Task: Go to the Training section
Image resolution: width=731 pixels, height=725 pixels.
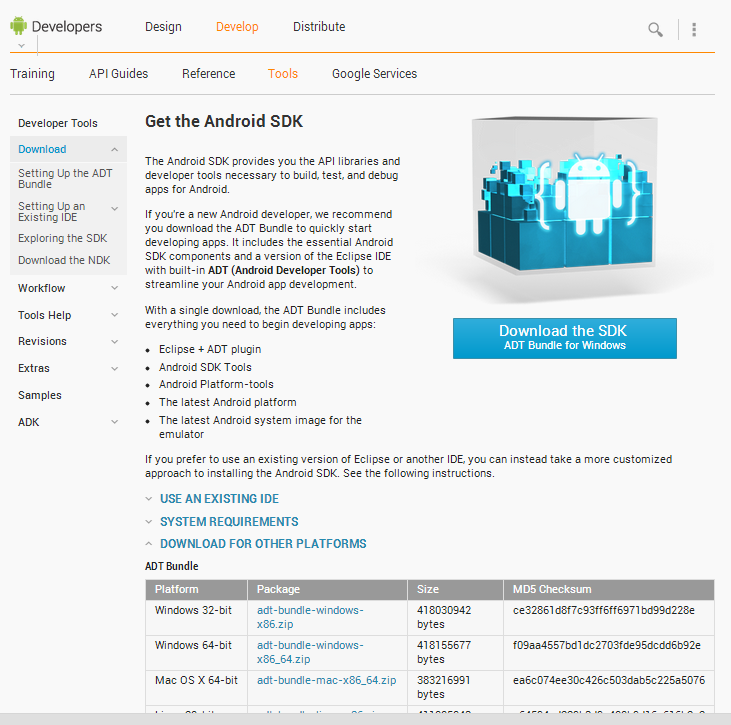Action: pyautogui.click(x=32, y=74)
